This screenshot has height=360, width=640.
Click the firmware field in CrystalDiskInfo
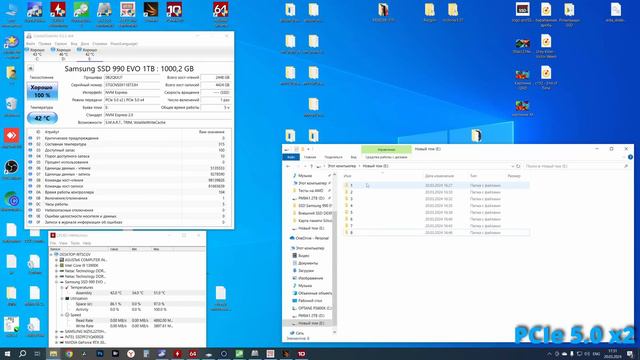click(132, 77)
